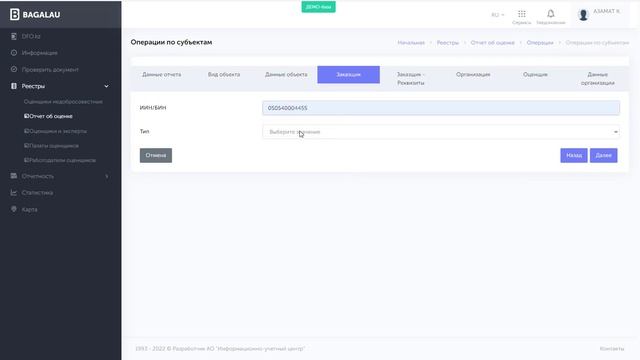
Task: Click the Далее button
Action: 603,156
